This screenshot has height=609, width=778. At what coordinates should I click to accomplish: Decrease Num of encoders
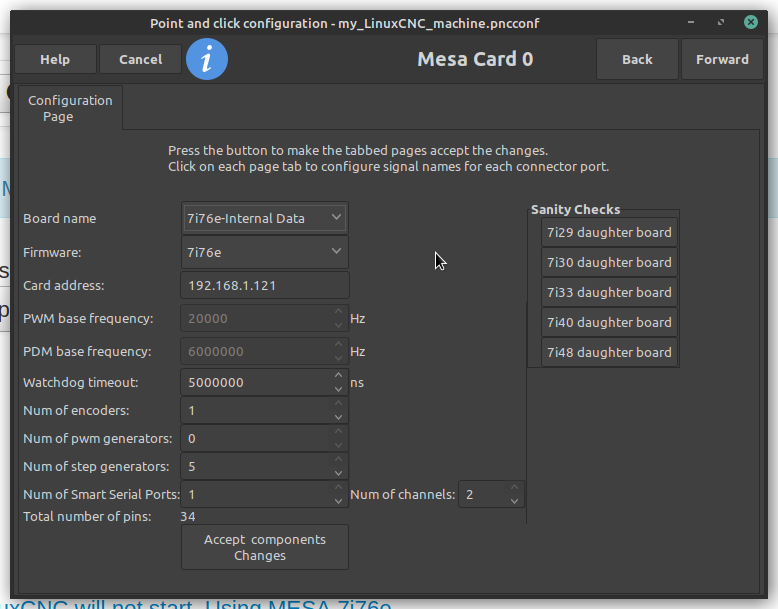pos(338,417)
